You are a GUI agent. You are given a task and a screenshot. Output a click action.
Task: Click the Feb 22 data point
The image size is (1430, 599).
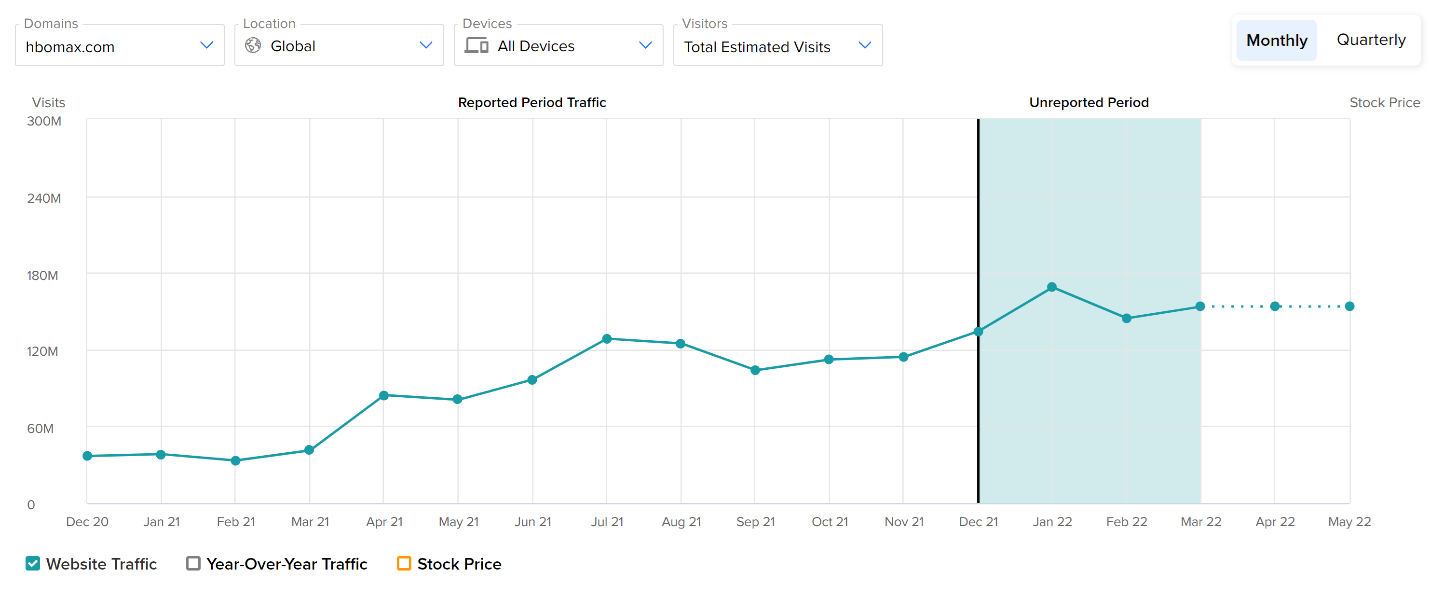(1126, 318)
